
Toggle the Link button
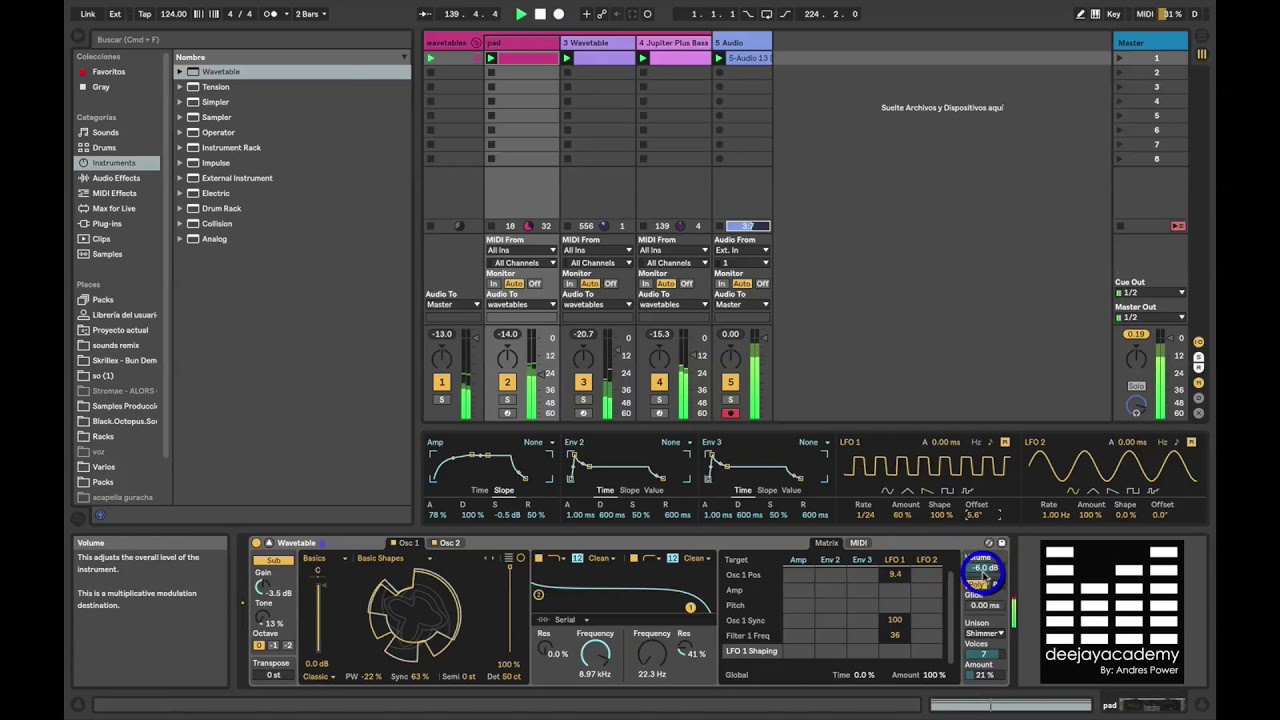[x=88, y=14]
